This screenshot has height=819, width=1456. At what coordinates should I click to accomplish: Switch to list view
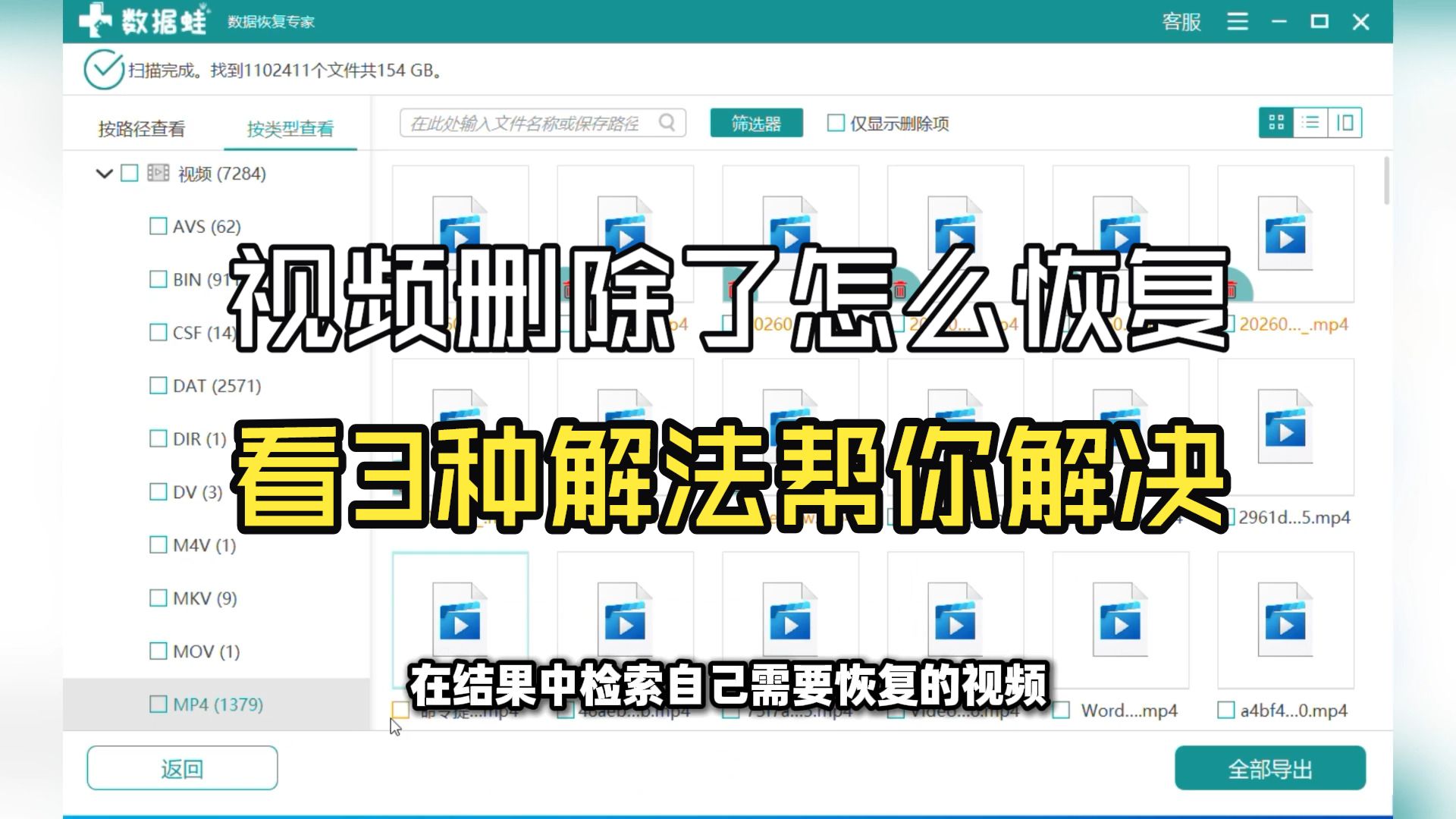click(1310, 123)
